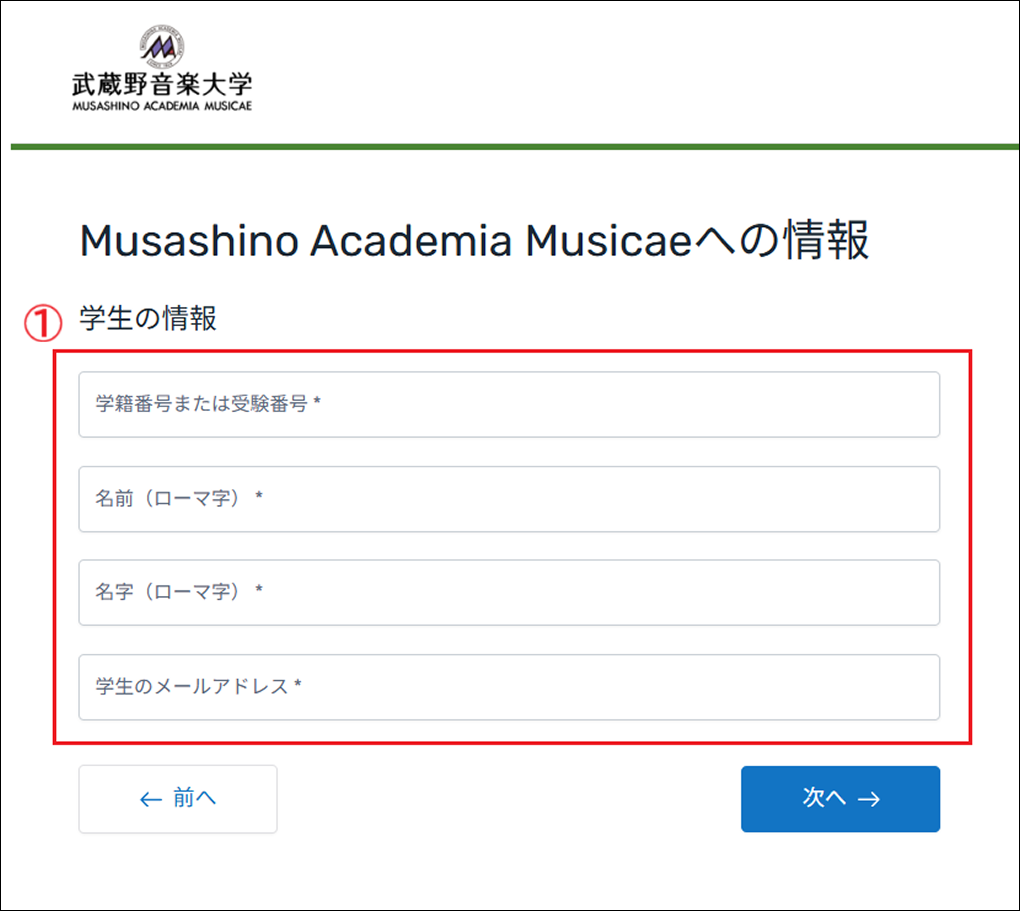Click the right arrow icon beside 次へ
The image size is (1020, 911).
[868, 799]
